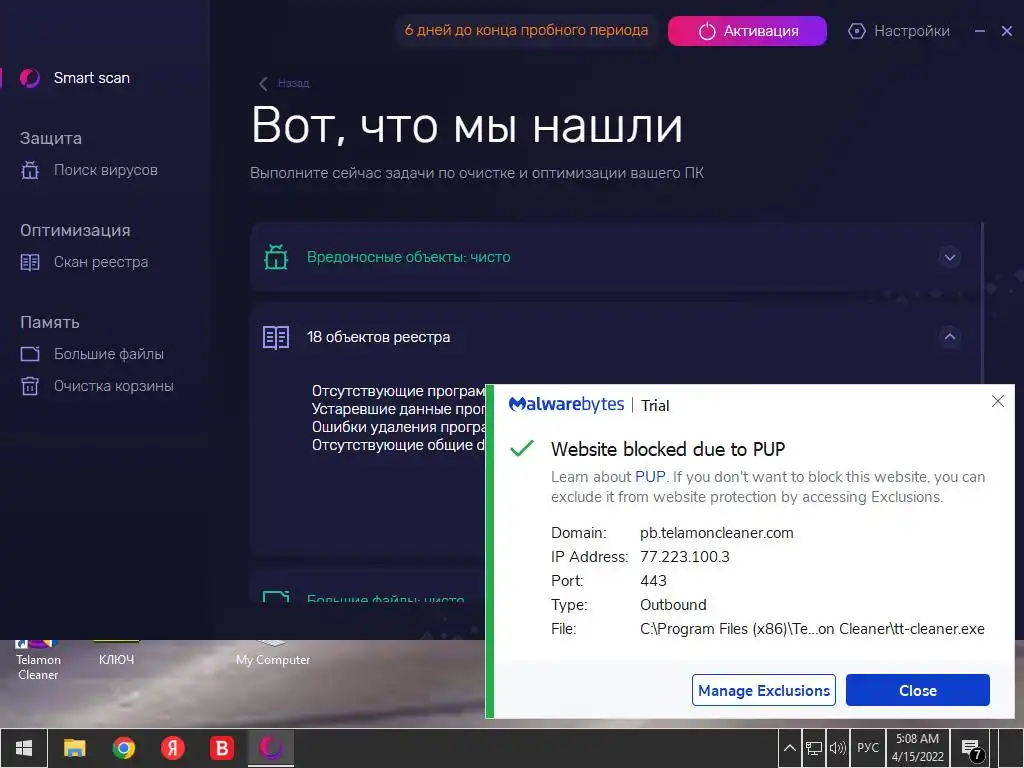Click the Outbound type value
This screenshot has height=768, width=1024.
click(673, 605)
